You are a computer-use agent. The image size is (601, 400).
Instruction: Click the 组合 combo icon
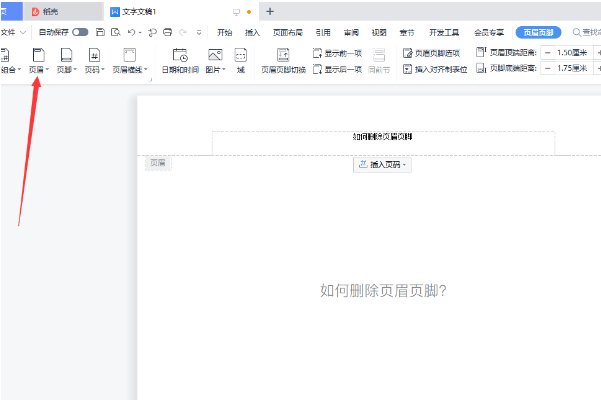pos(5,55)
